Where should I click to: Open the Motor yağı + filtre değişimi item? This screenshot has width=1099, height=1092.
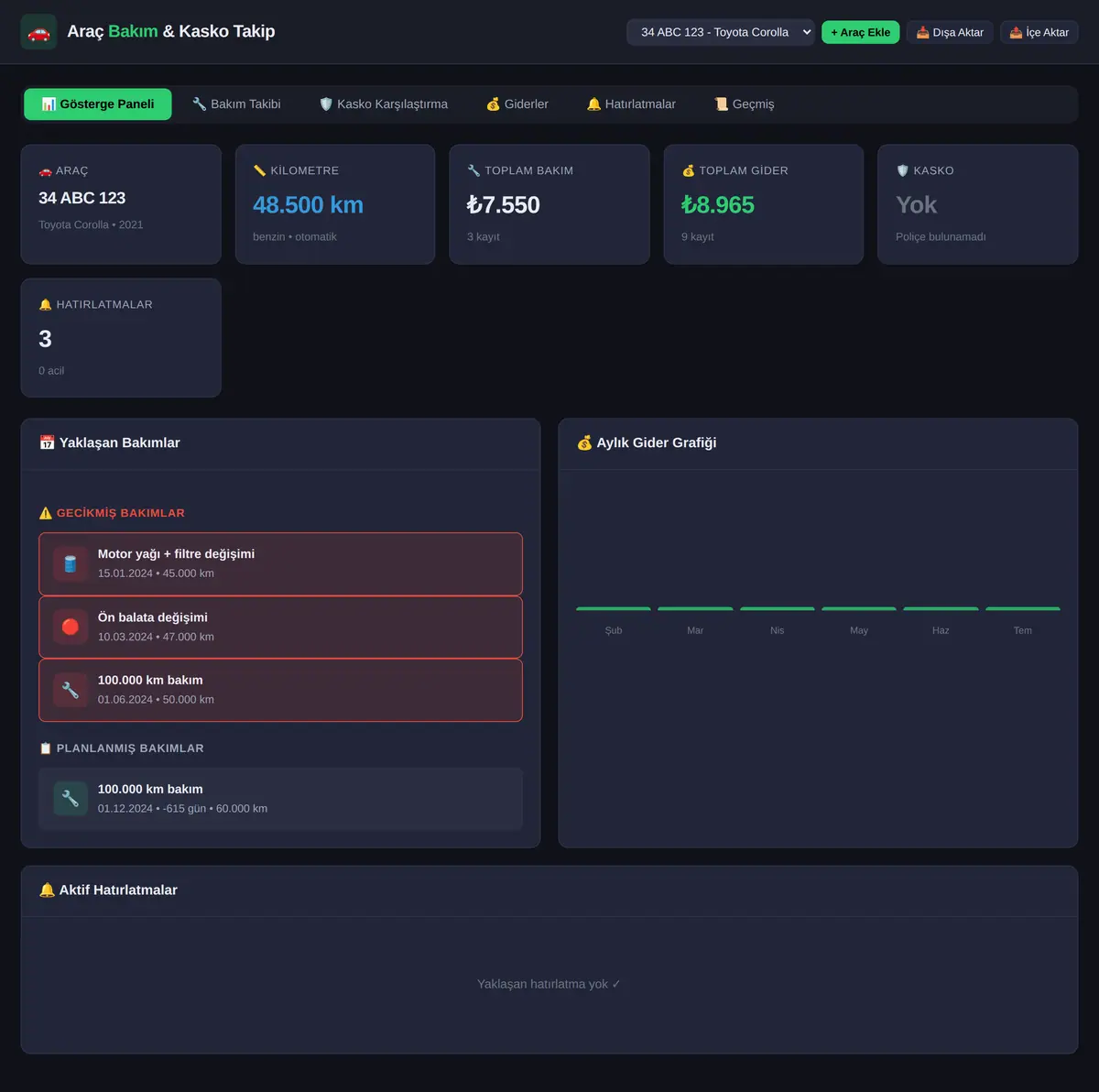point(281,564)
